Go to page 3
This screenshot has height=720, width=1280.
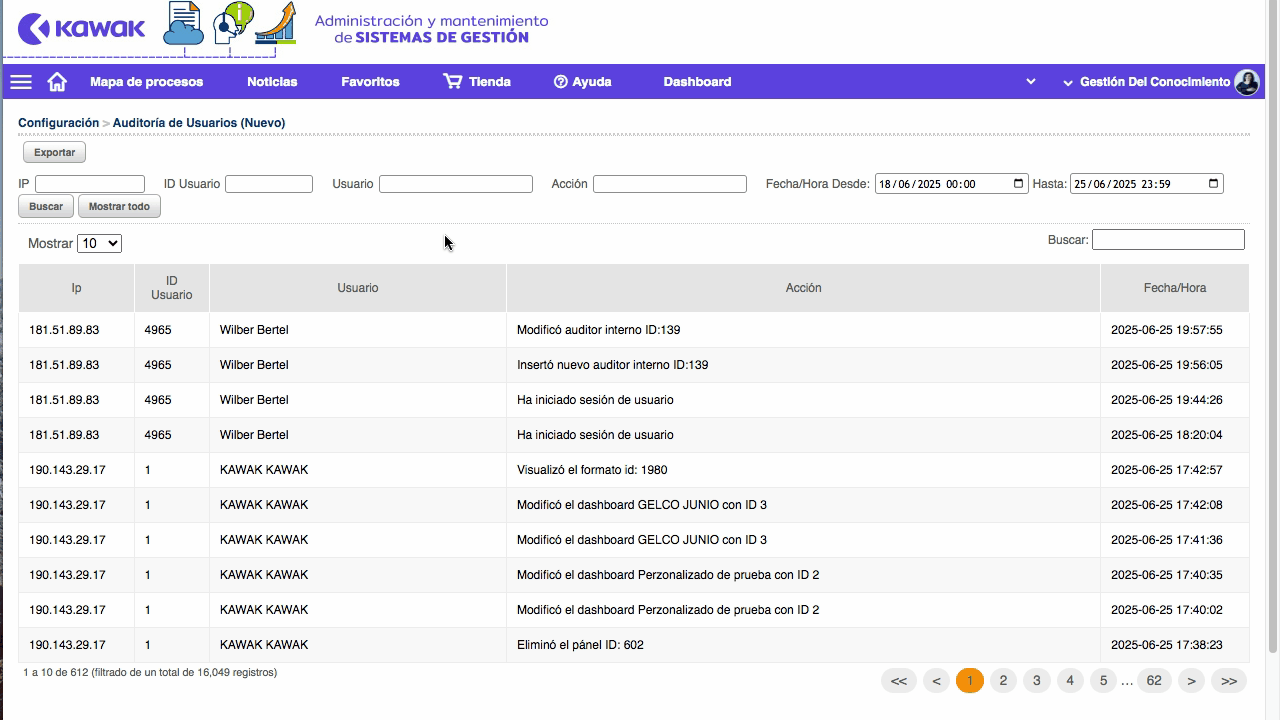(x=1037, y=681)
